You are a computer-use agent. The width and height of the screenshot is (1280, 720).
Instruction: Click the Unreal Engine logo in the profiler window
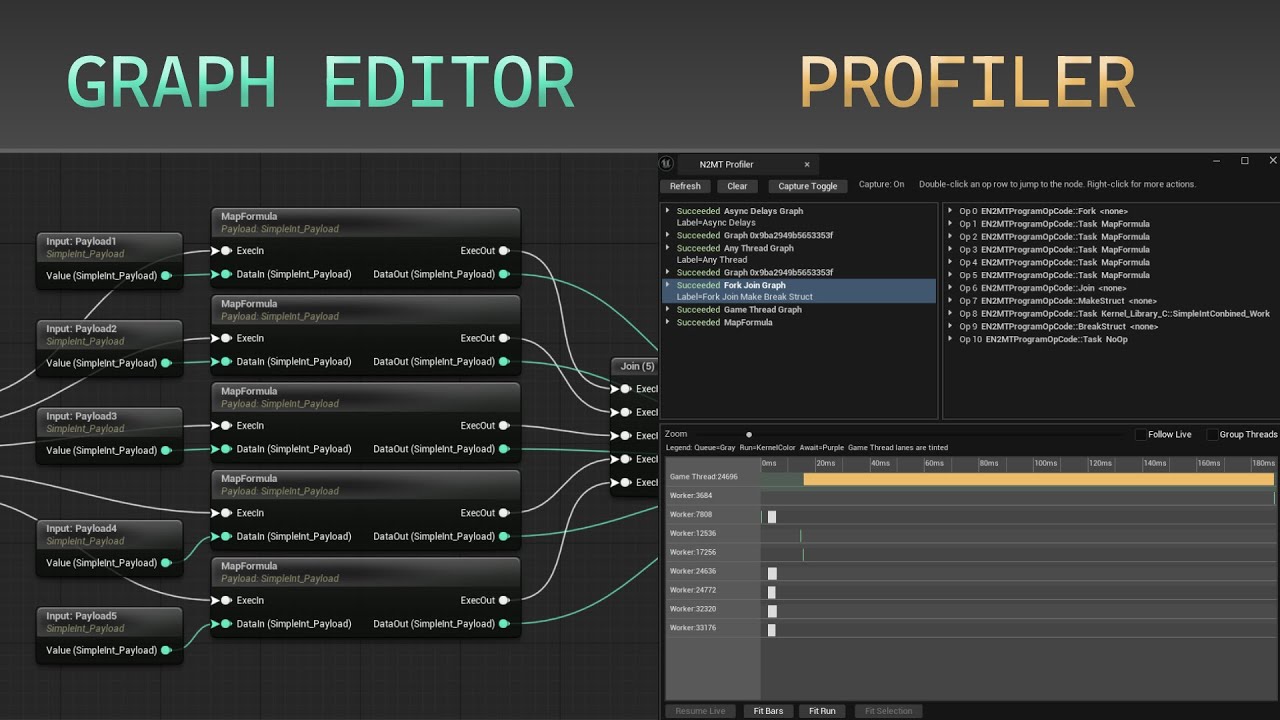667,163
